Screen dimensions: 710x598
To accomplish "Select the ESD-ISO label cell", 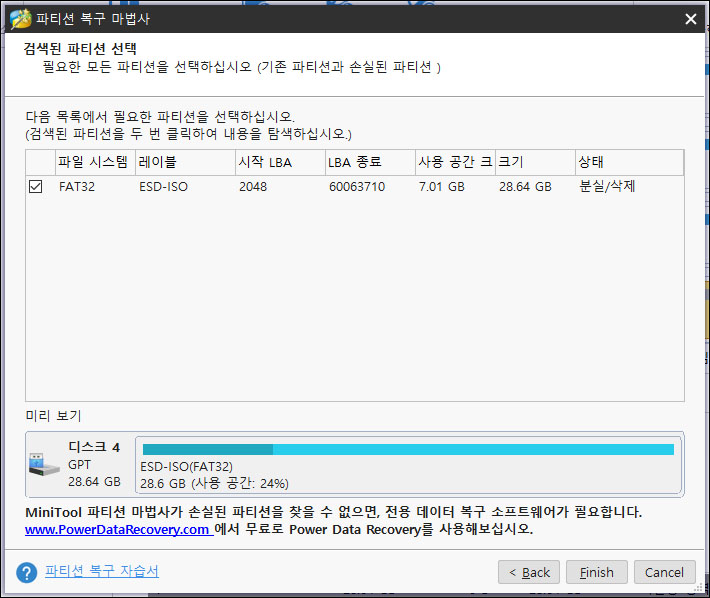I will click(x=163, y=187).
